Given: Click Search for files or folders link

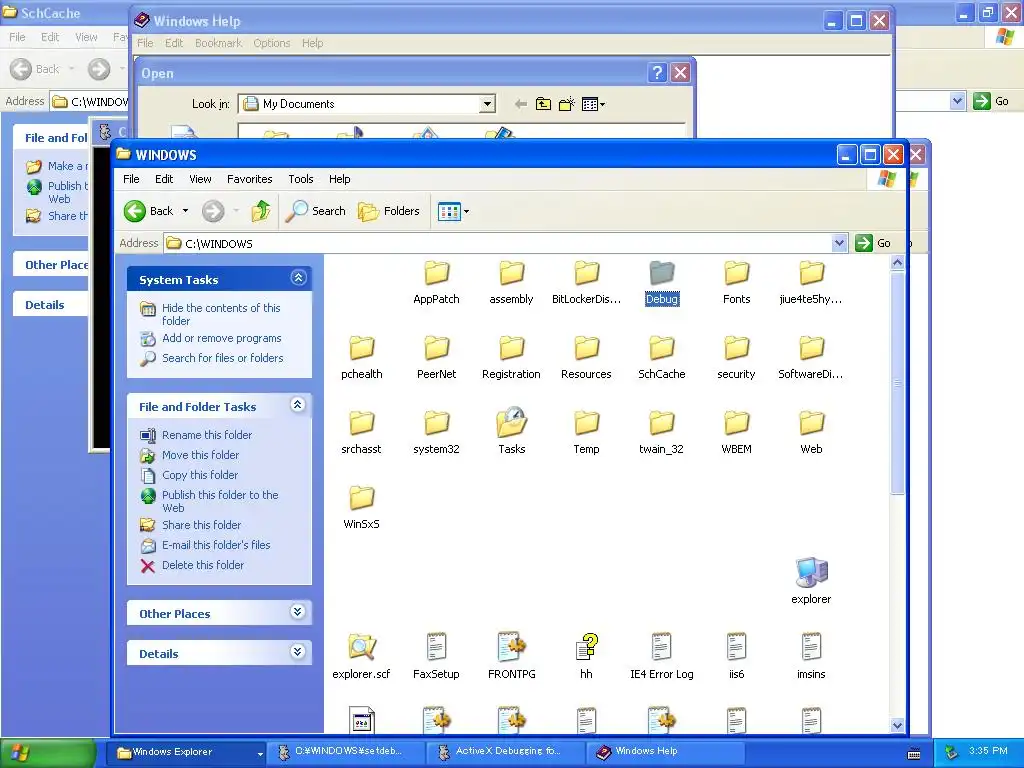Looking at the screenshot, I should 223,358.
